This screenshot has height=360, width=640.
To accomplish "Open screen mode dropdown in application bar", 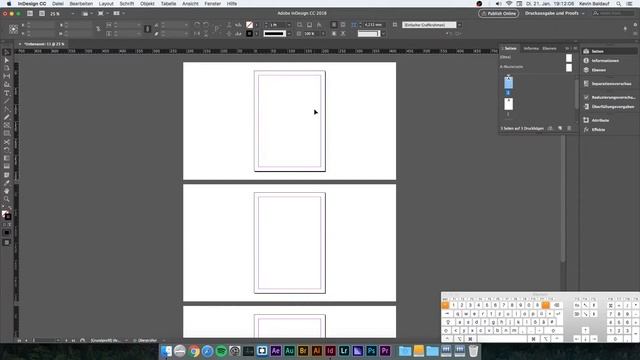I will 102,13.
